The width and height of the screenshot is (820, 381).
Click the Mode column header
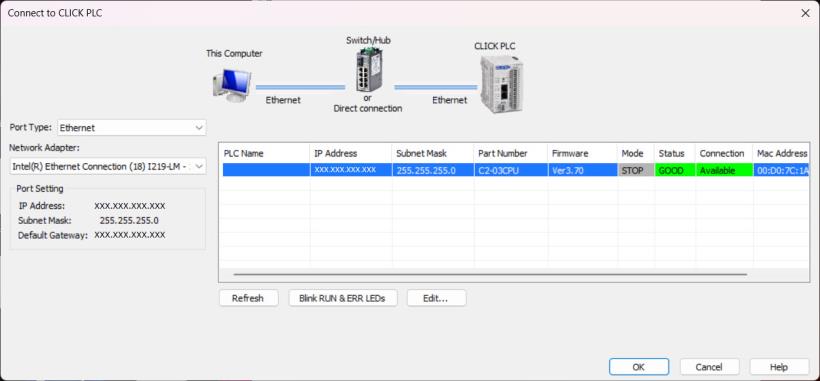635,154
